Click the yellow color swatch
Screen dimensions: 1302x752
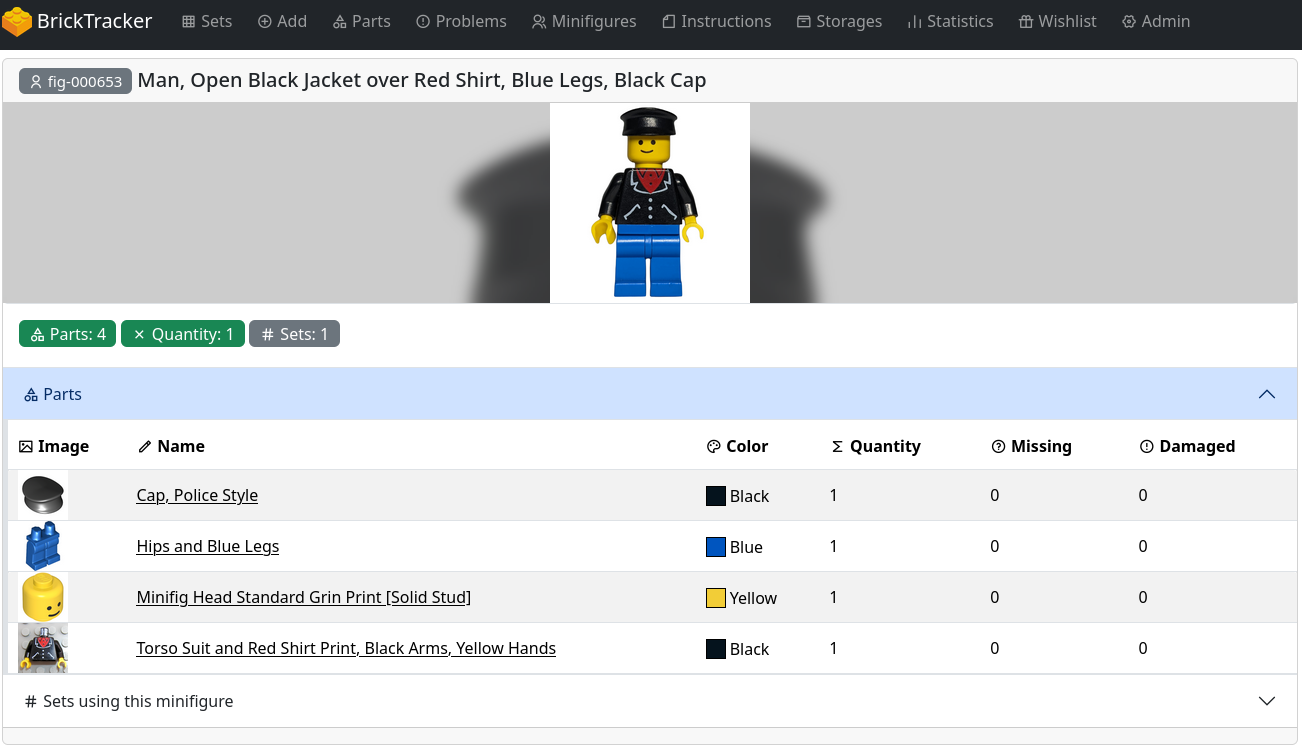click(715, 598)
